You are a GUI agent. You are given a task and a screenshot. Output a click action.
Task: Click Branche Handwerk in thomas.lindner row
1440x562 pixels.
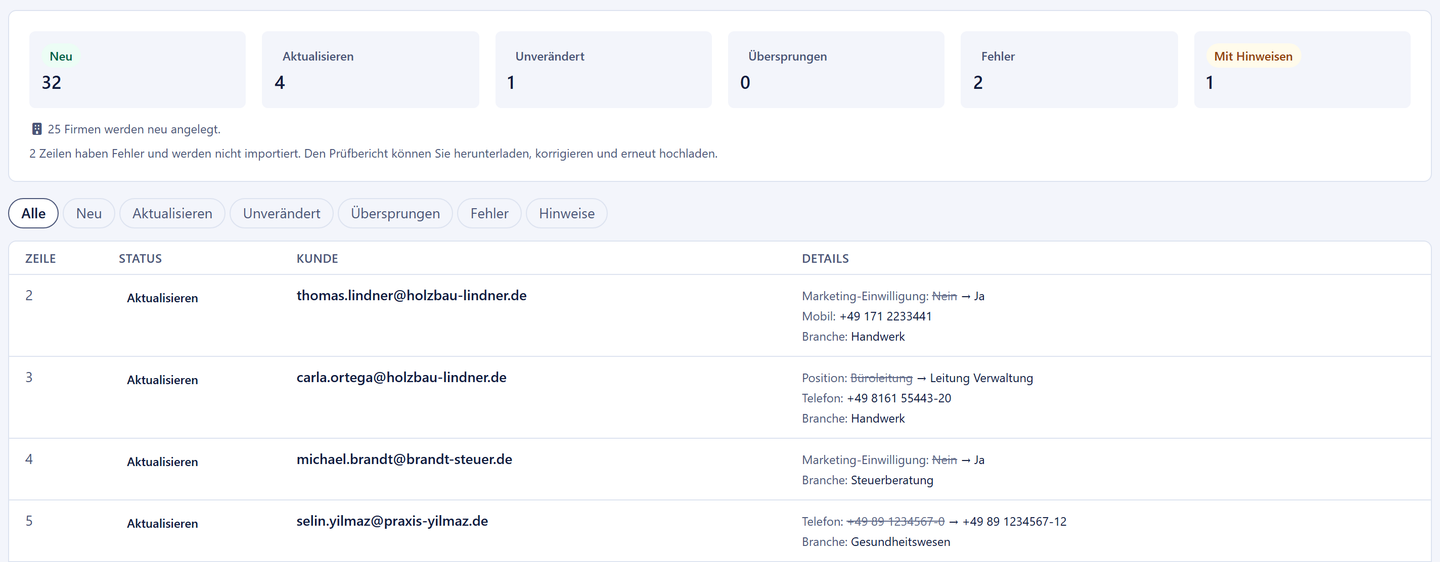pos(853,336)
